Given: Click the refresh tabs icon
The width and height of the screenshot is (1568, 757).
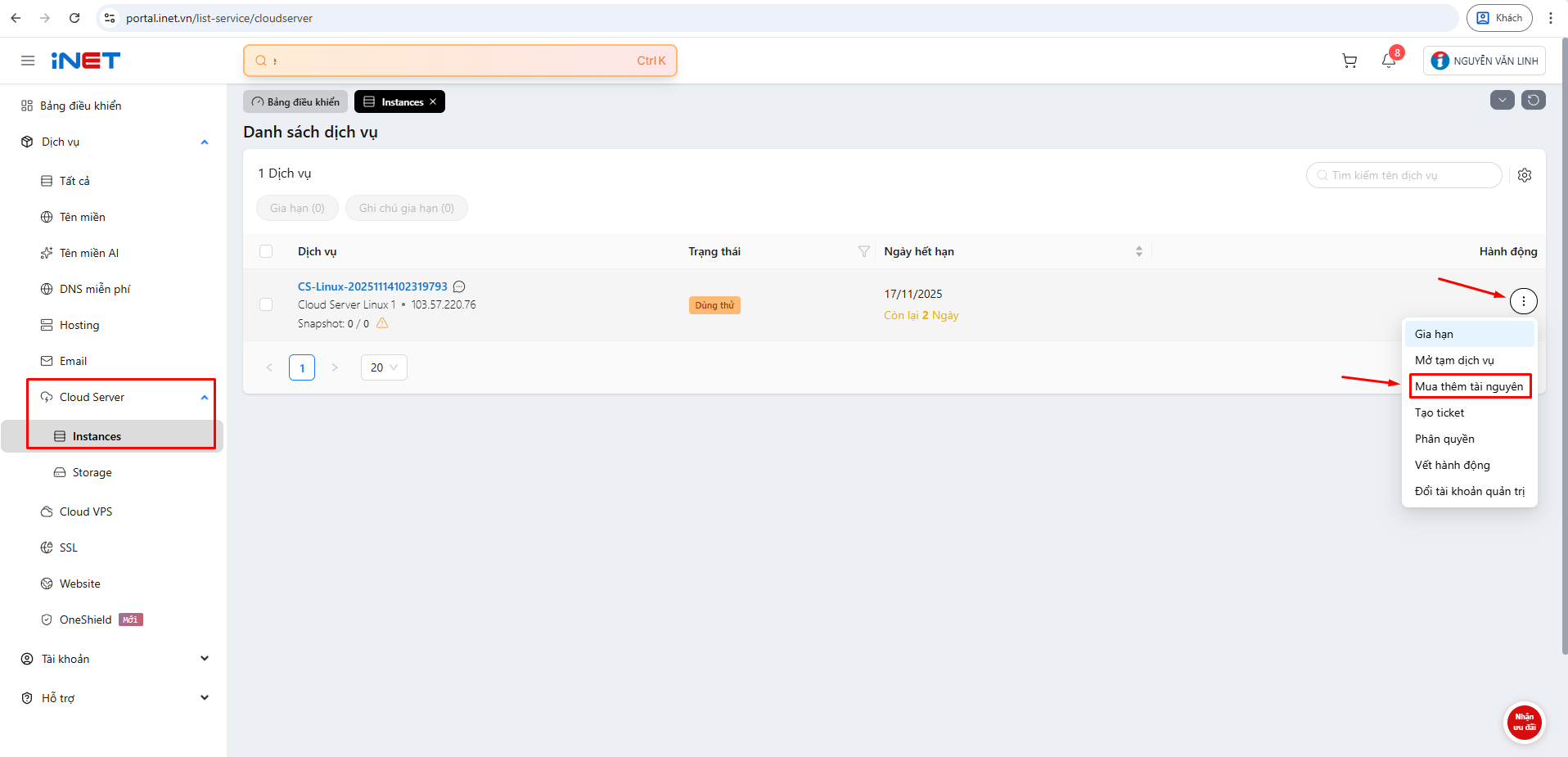Looking at the screenshot, I should [x=1534, y=100].
